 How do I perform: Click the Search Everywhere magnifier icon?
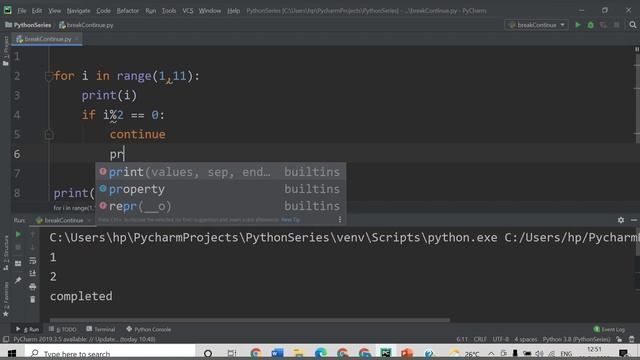[x=633, y=25]
